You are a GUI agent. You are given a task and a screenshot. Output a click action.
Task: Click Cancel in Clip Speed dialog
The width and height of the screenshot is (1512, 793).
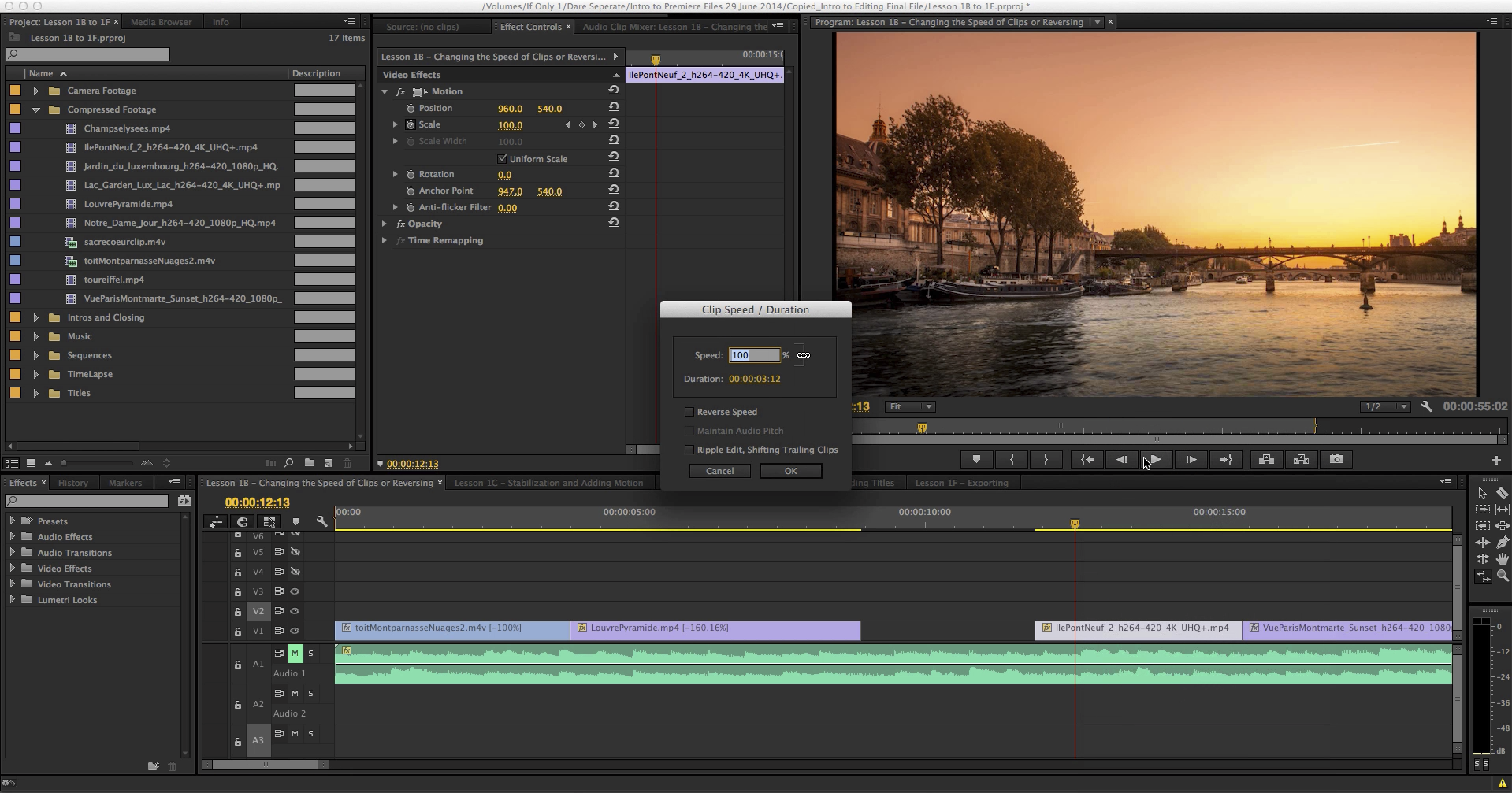719,471
